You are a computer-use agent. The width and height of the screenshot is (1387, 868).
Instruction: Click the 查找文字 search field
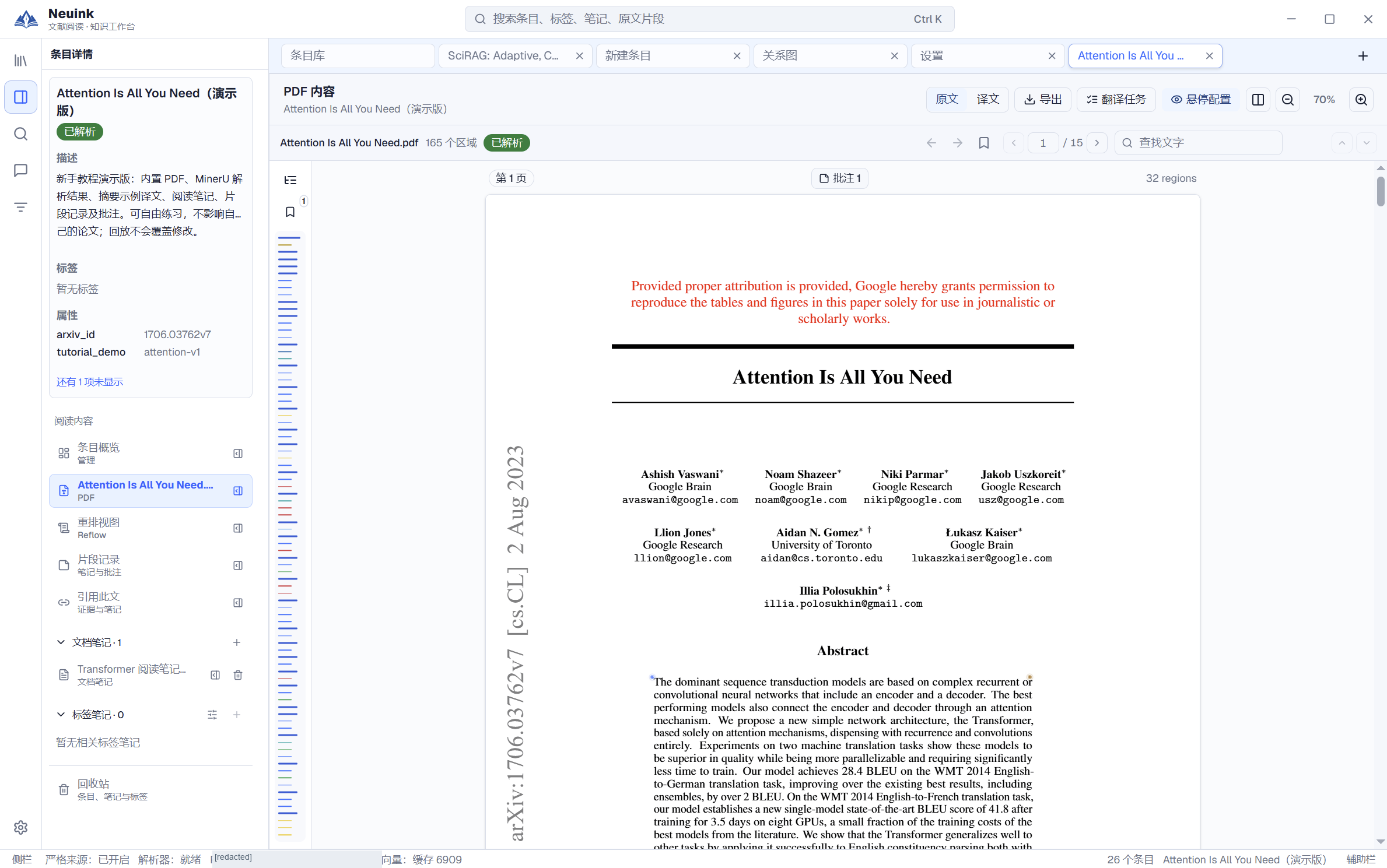tap(1199, 143)
